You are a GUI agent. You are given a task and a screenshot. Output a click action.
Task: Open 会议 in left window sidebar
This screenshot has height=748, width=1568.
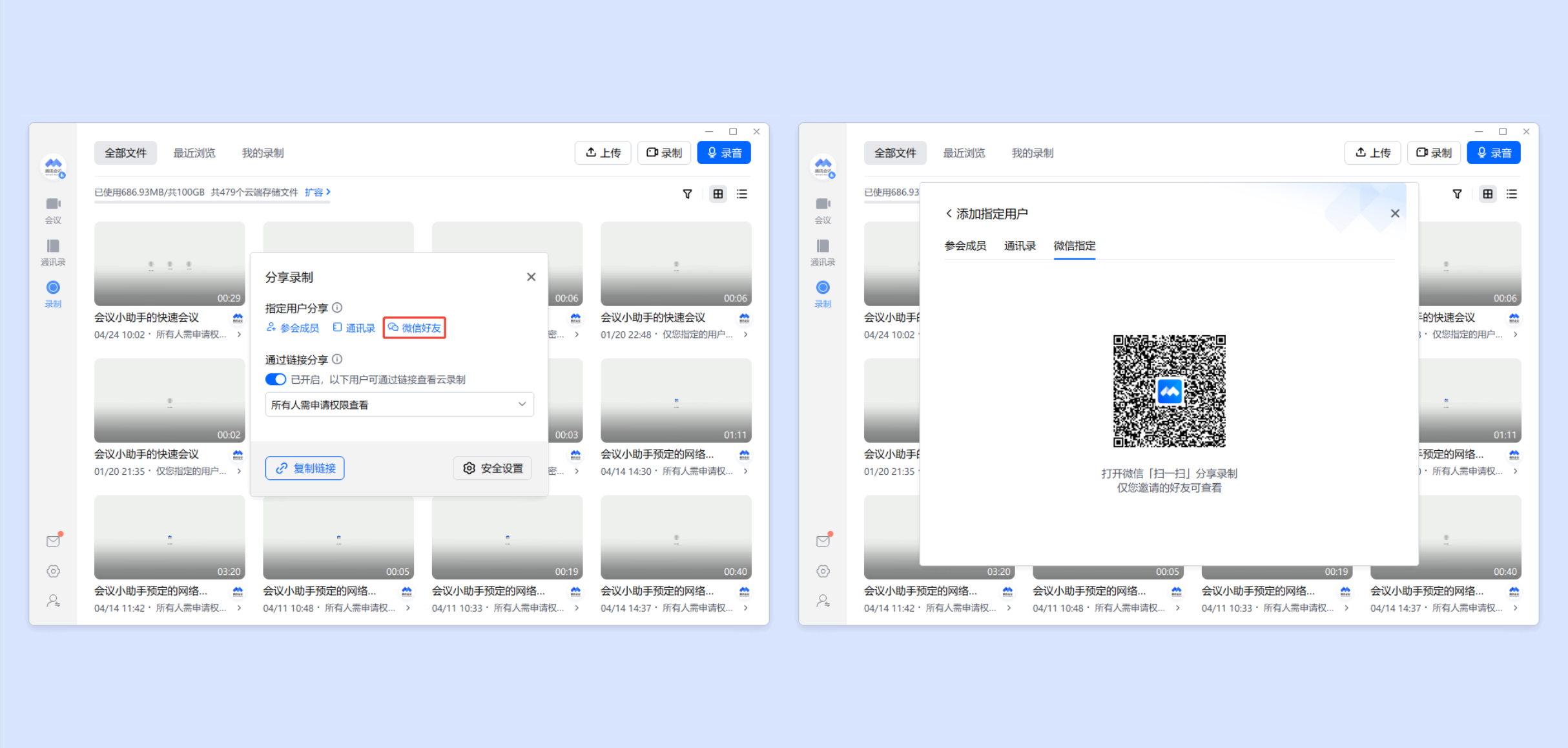(53, 211)
